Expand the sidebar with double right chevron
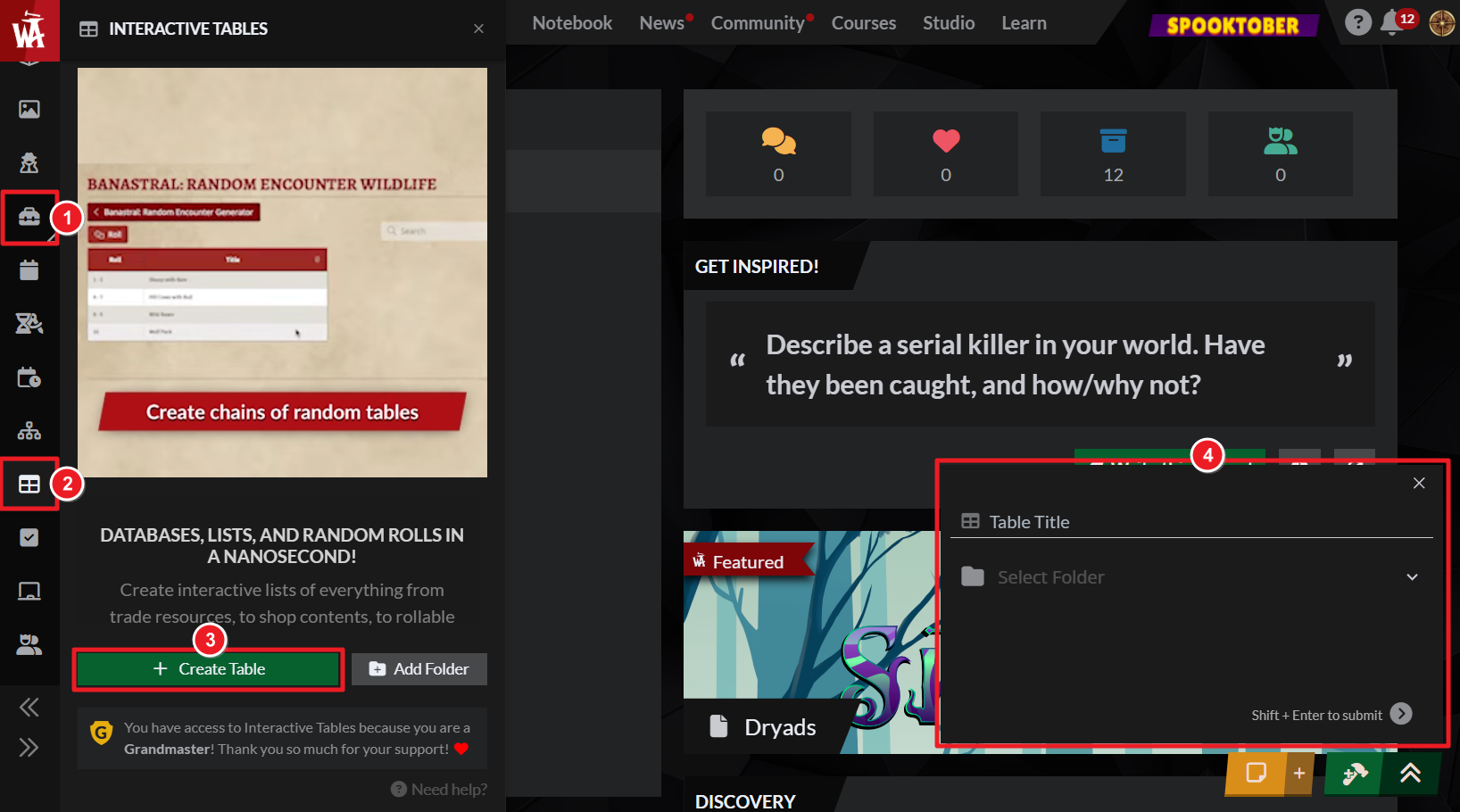This screenshot has height=812, width=1460. (29, 748)
